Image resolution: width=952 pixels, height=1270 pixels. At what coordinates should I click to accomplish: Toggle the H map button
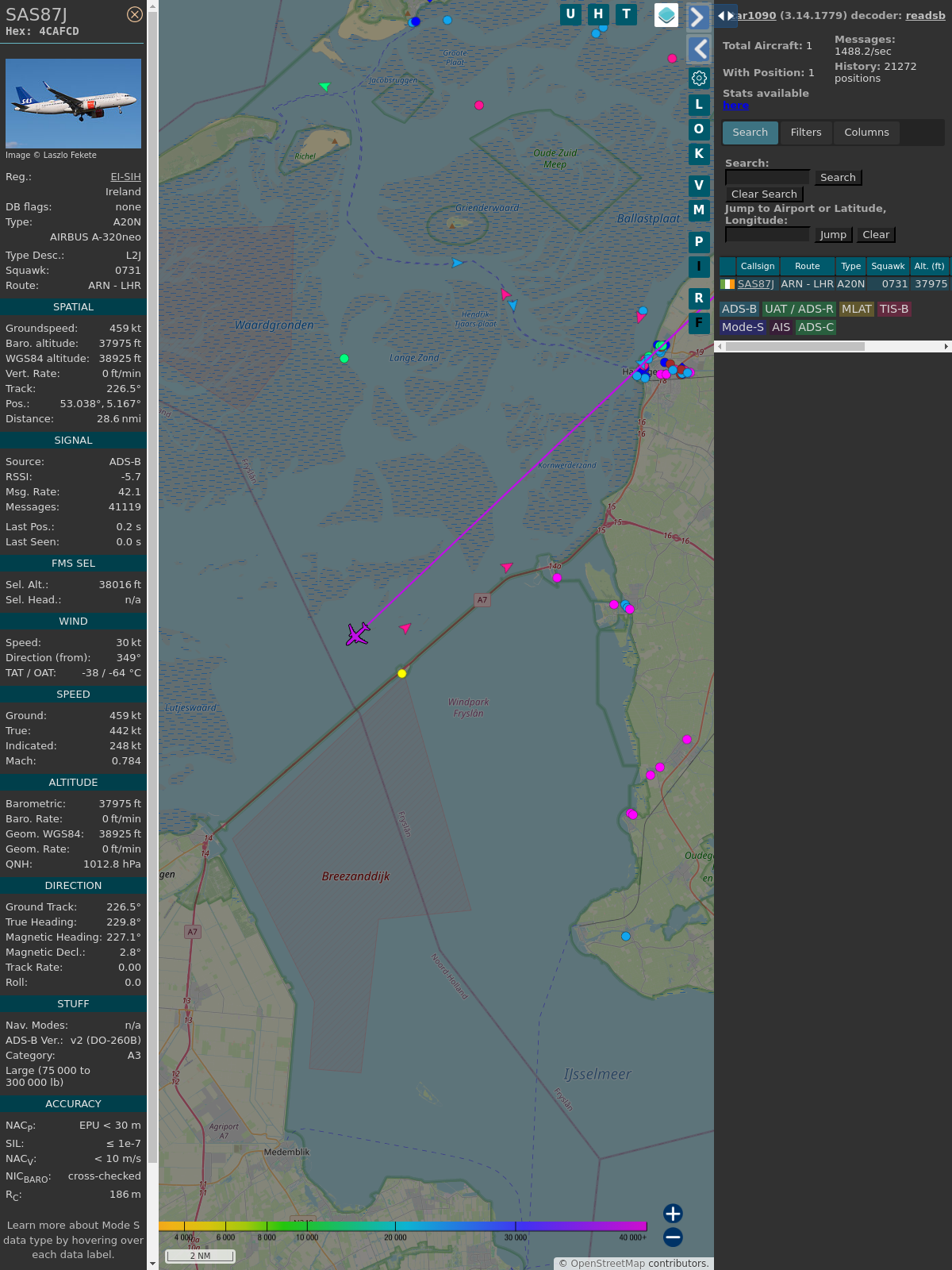[598, 14]
